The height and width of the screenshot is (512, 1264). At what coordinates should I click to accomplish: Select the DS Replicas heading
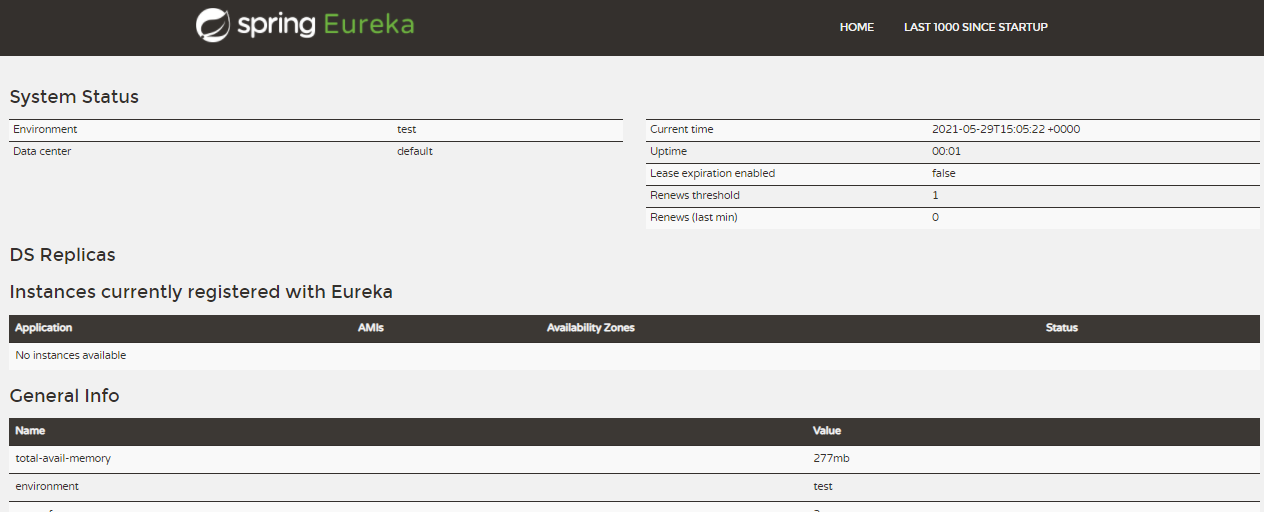[63, 255]
